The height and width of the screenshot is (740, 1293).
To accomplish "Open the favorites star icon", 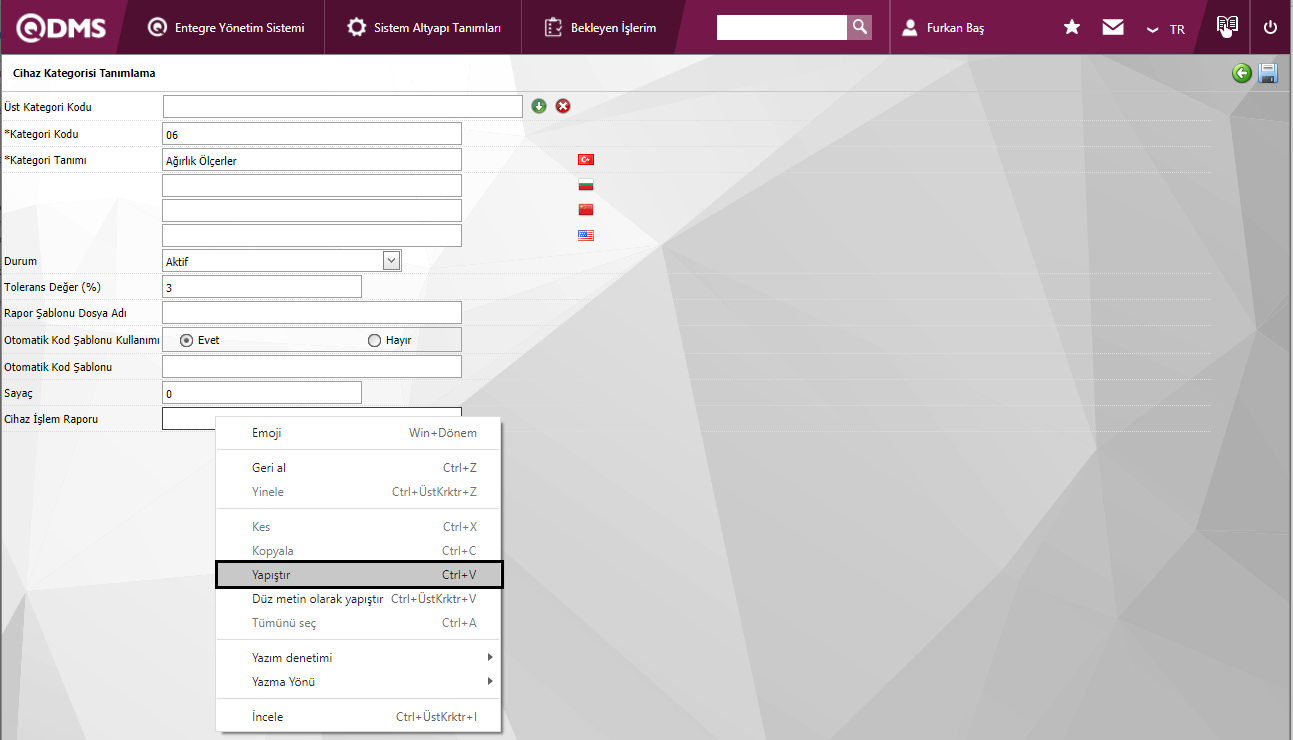I will click(1072, 28).
